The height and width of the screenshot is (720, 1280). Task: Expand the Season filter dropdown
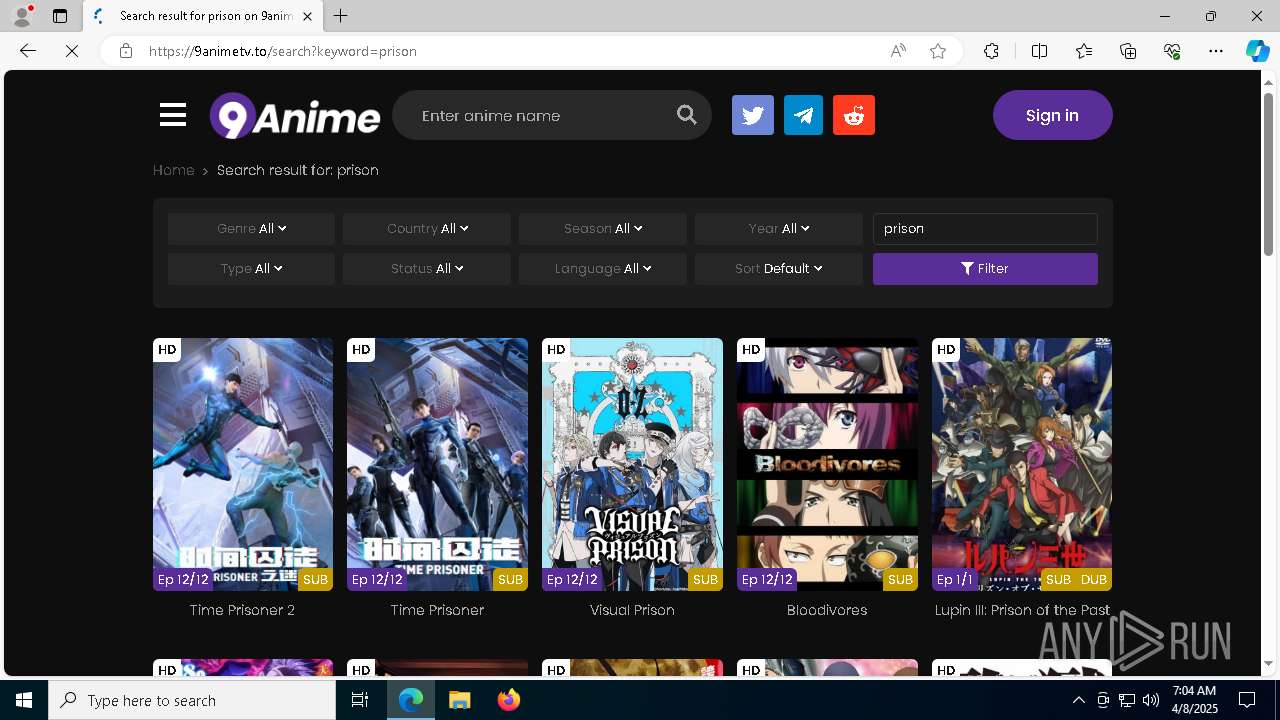tap(603, 229)
